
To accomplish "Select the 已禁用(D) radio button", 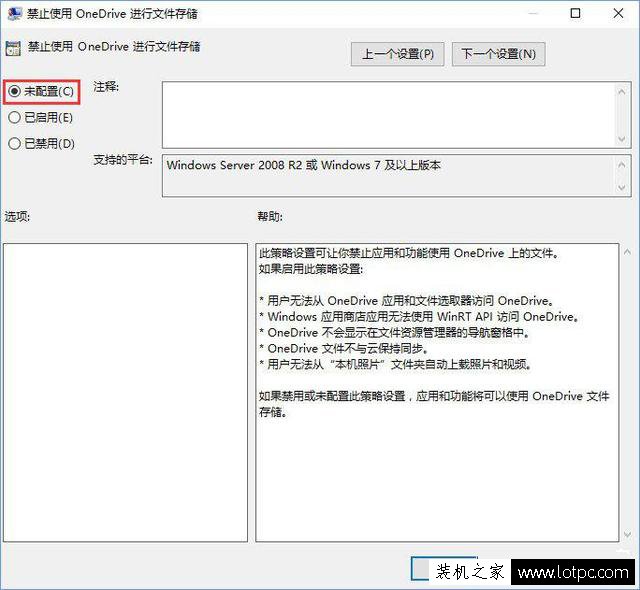I will pyautogui.click(x=41, y=144).
